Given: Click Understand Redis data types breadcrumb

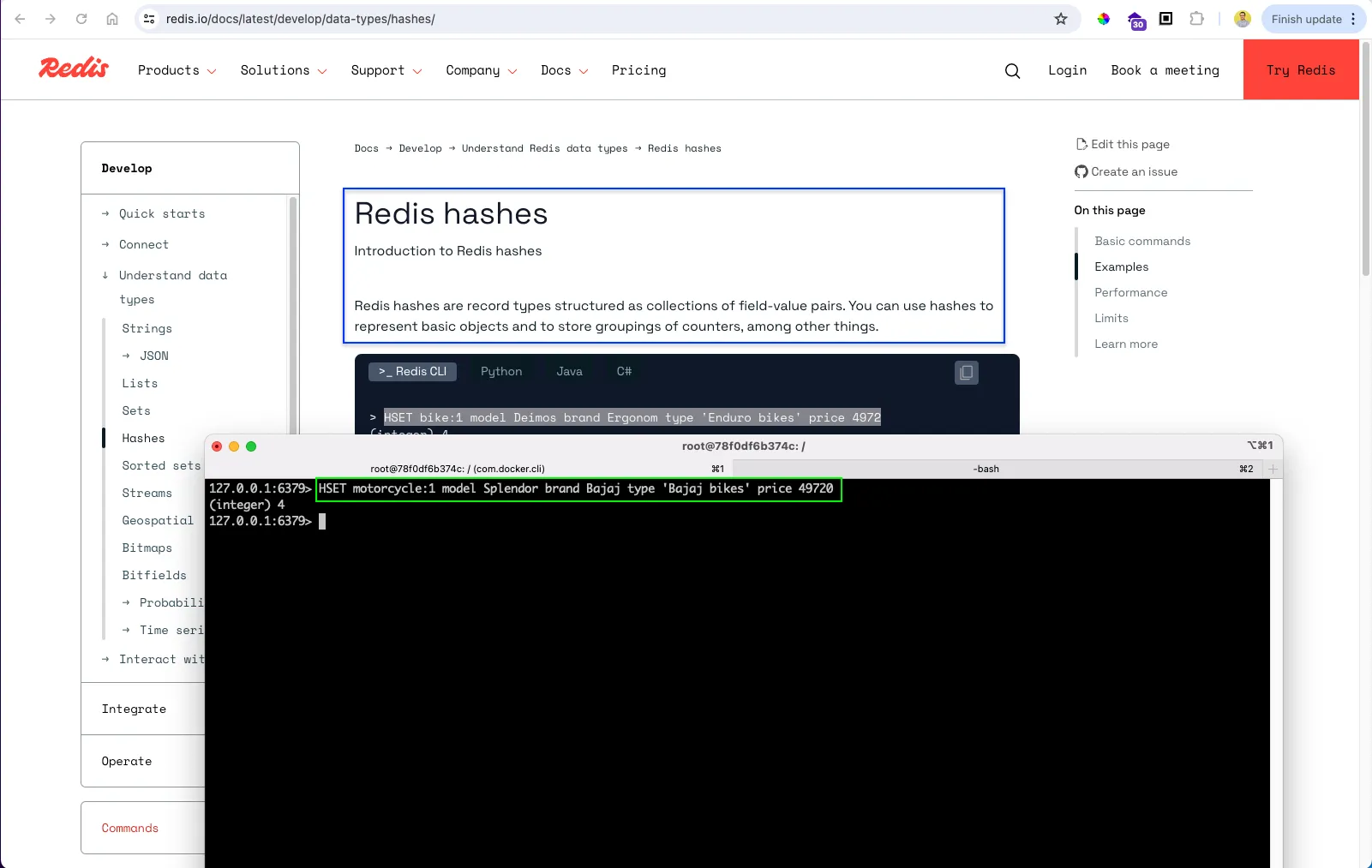Looking at the screenshot, I should [545, 148].
